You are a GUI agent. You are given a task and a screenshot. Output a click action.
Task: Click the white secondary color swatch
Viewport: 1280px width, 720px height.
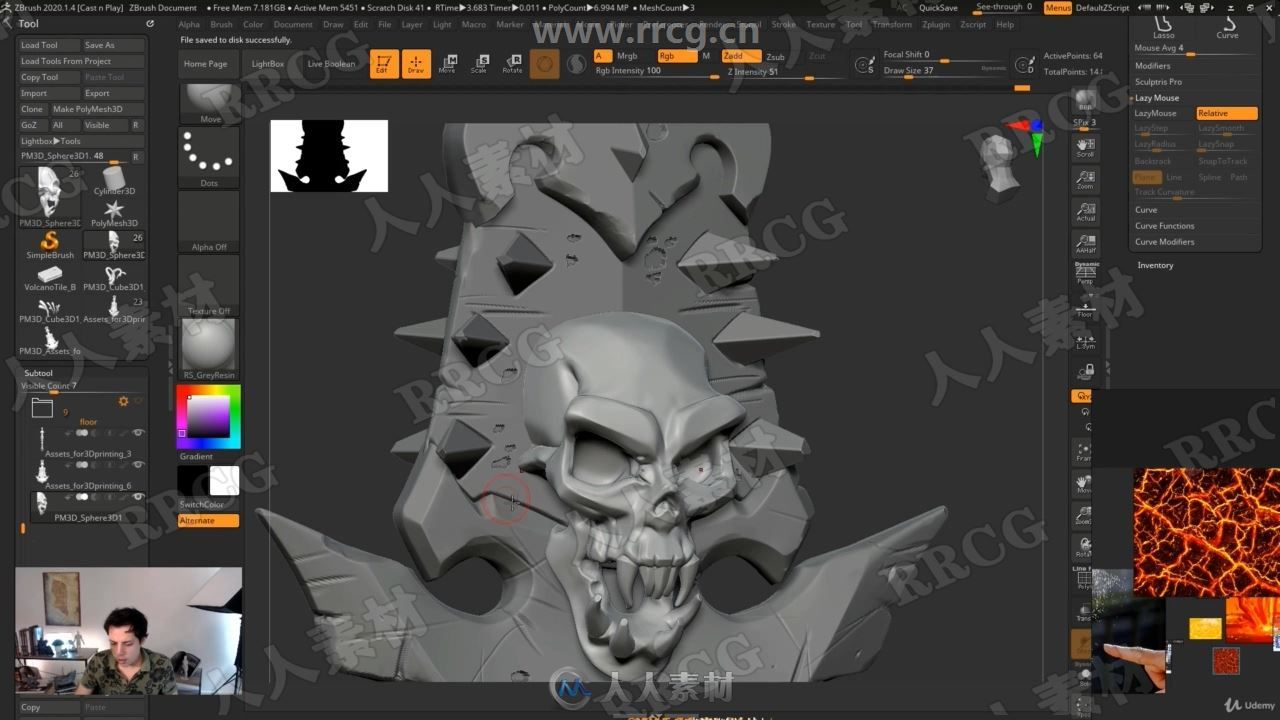(x=224, y=481)
